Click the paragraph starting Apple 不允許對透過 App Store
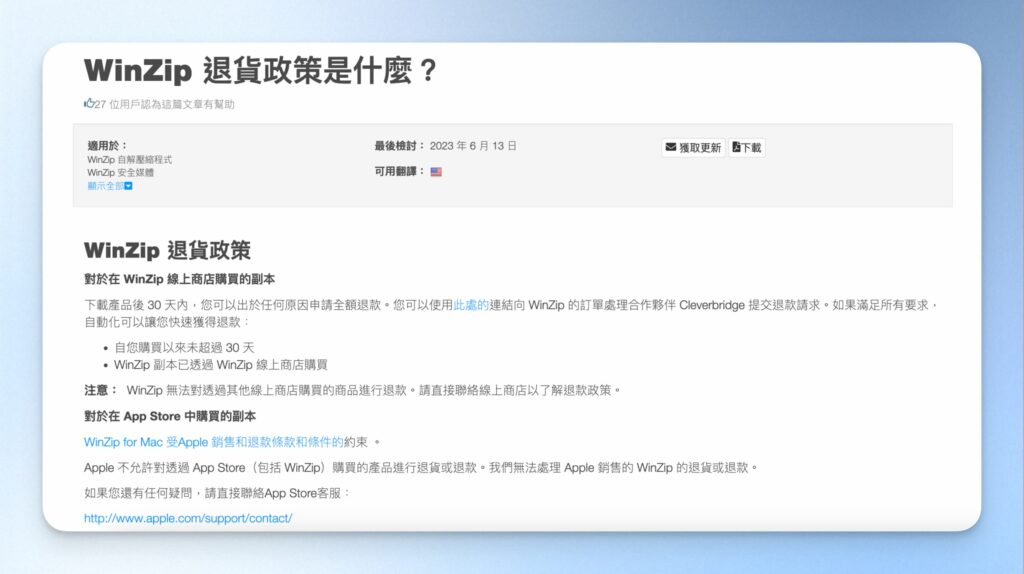1024x574 pixels. [421, 468]
